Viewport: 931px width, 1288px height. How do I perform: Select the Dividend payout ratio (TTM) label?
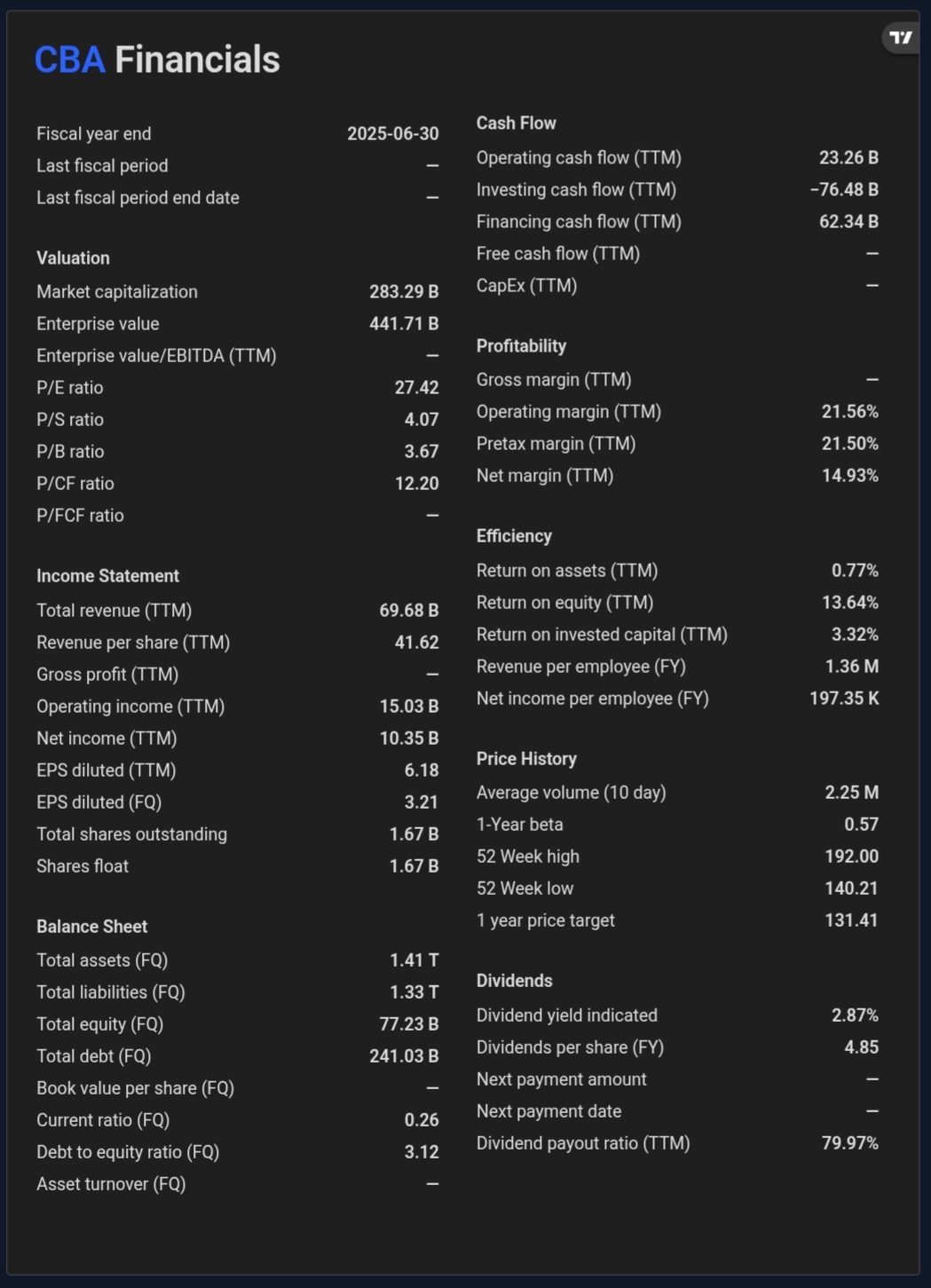[582, 1143]
